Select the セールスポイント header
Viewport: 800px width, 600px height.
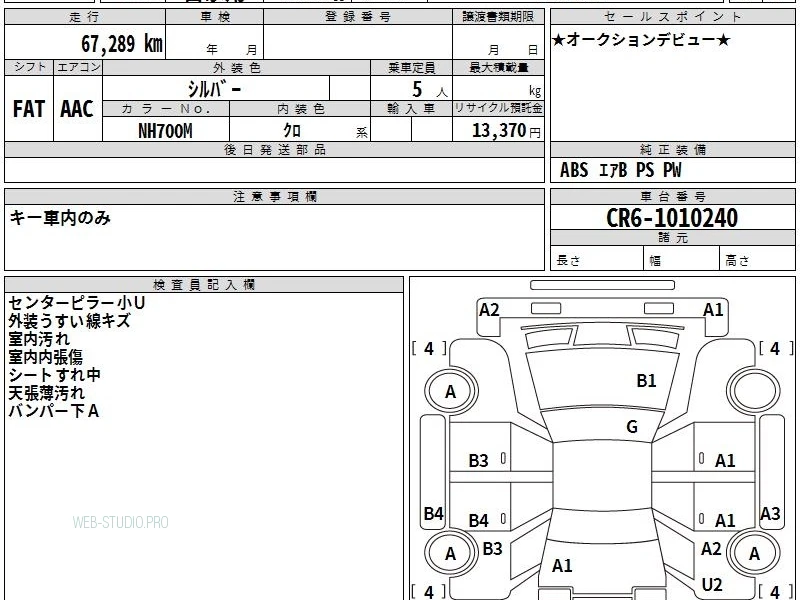point(672,17)
